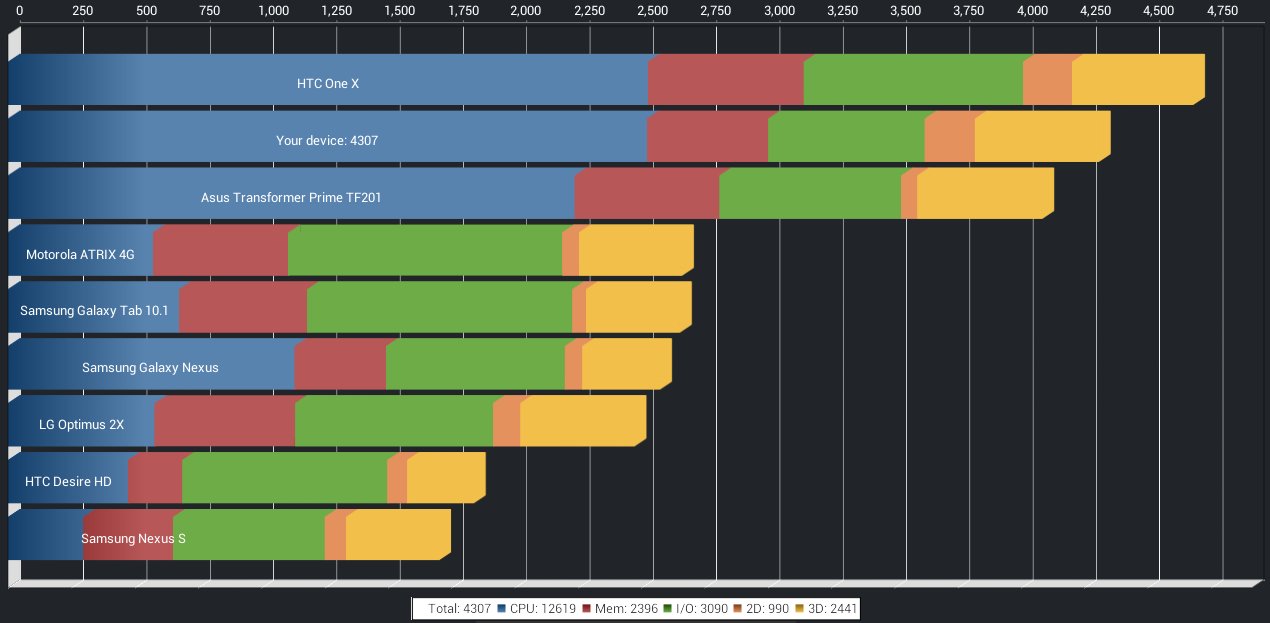The height and width of the screenshot is (623, 1270).
Task: Click the "4,250" axis tick label
Action: pyautogui.click(x=1096, y=10)
